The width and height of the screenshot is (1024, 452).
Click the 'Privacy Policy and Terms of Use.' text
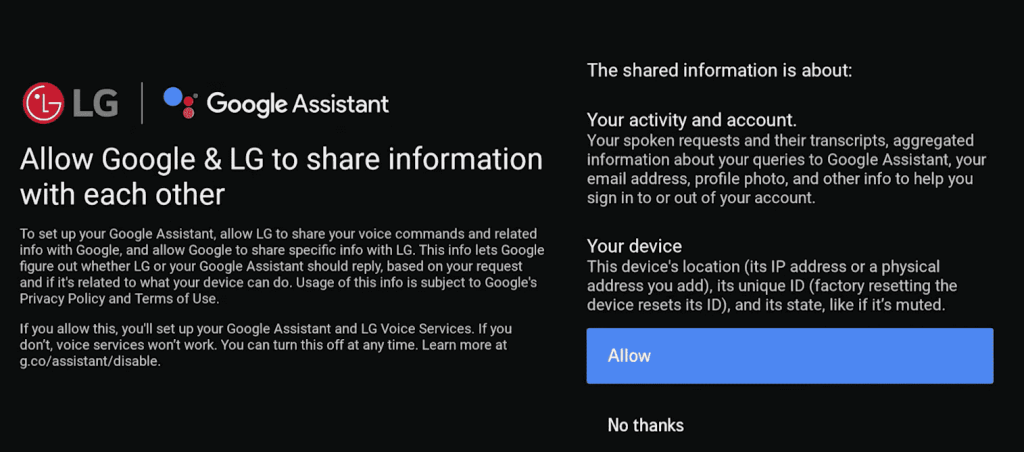click(x=119, y=299)
